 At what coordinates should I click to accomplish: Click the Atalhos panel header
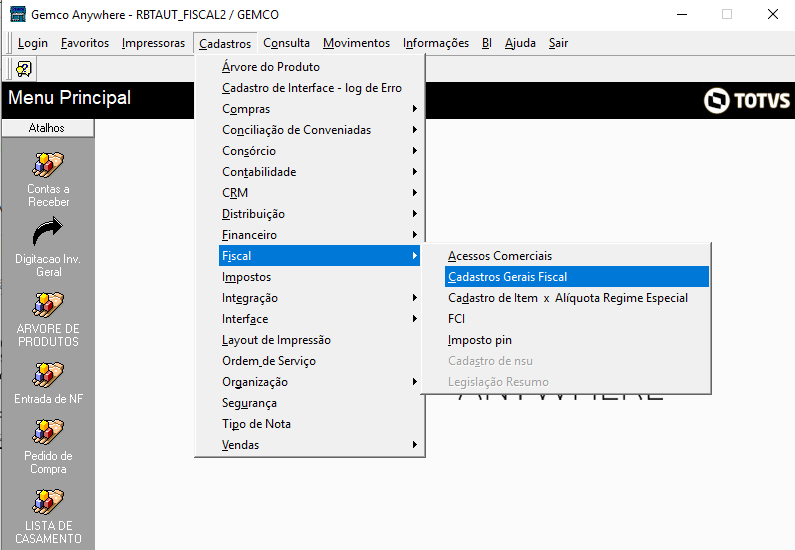[47, 128]
